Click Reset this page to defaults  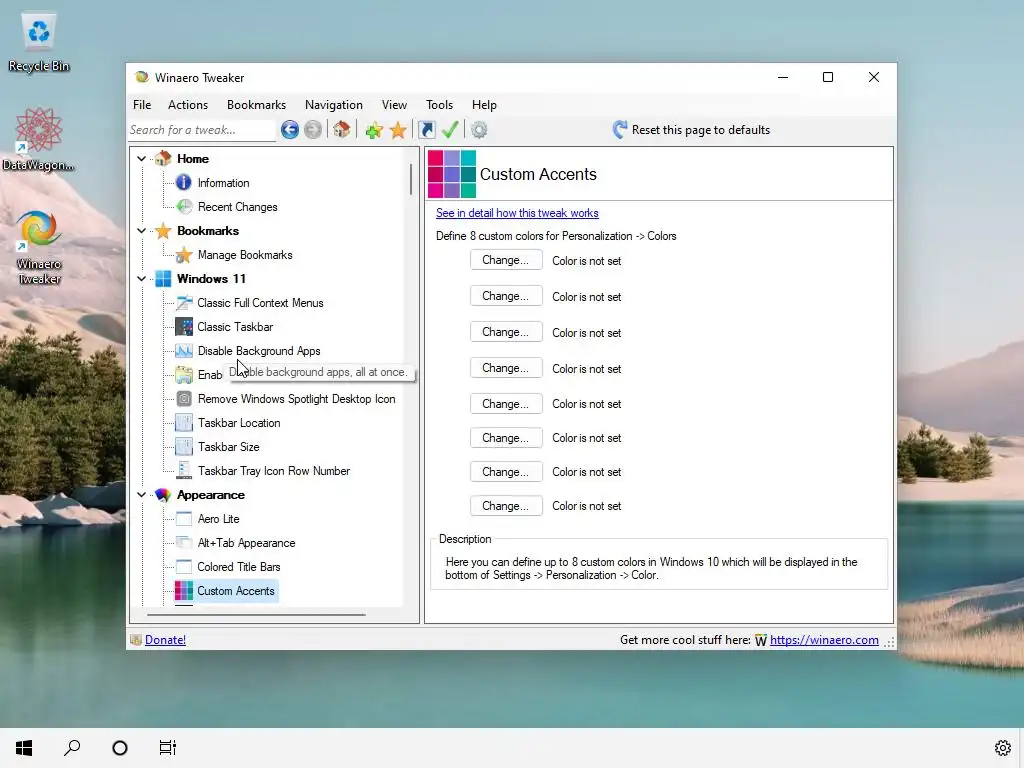(x=692, y=130)
